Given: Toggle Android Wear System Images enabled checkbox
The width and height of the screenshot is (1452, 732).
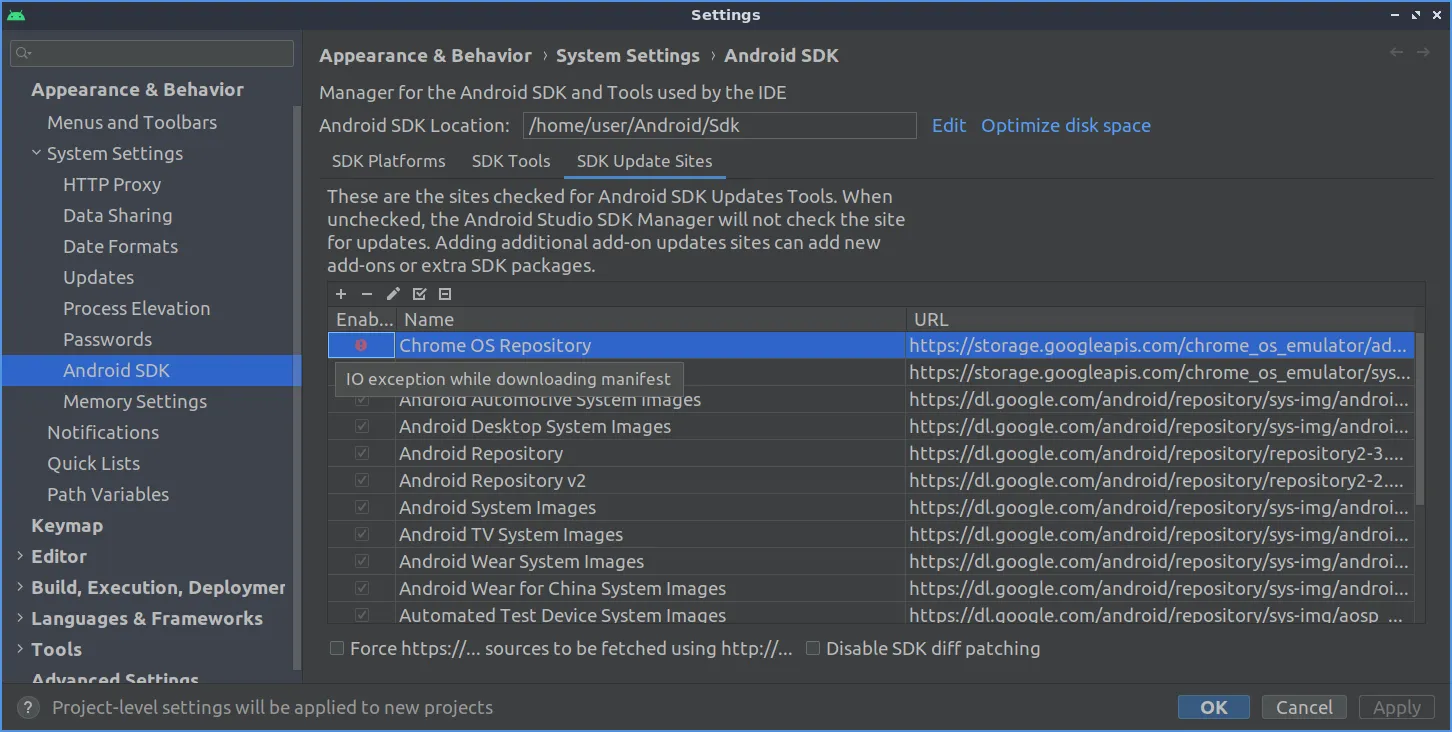Looking at the screenshot, I should click(x=361, y=561).
